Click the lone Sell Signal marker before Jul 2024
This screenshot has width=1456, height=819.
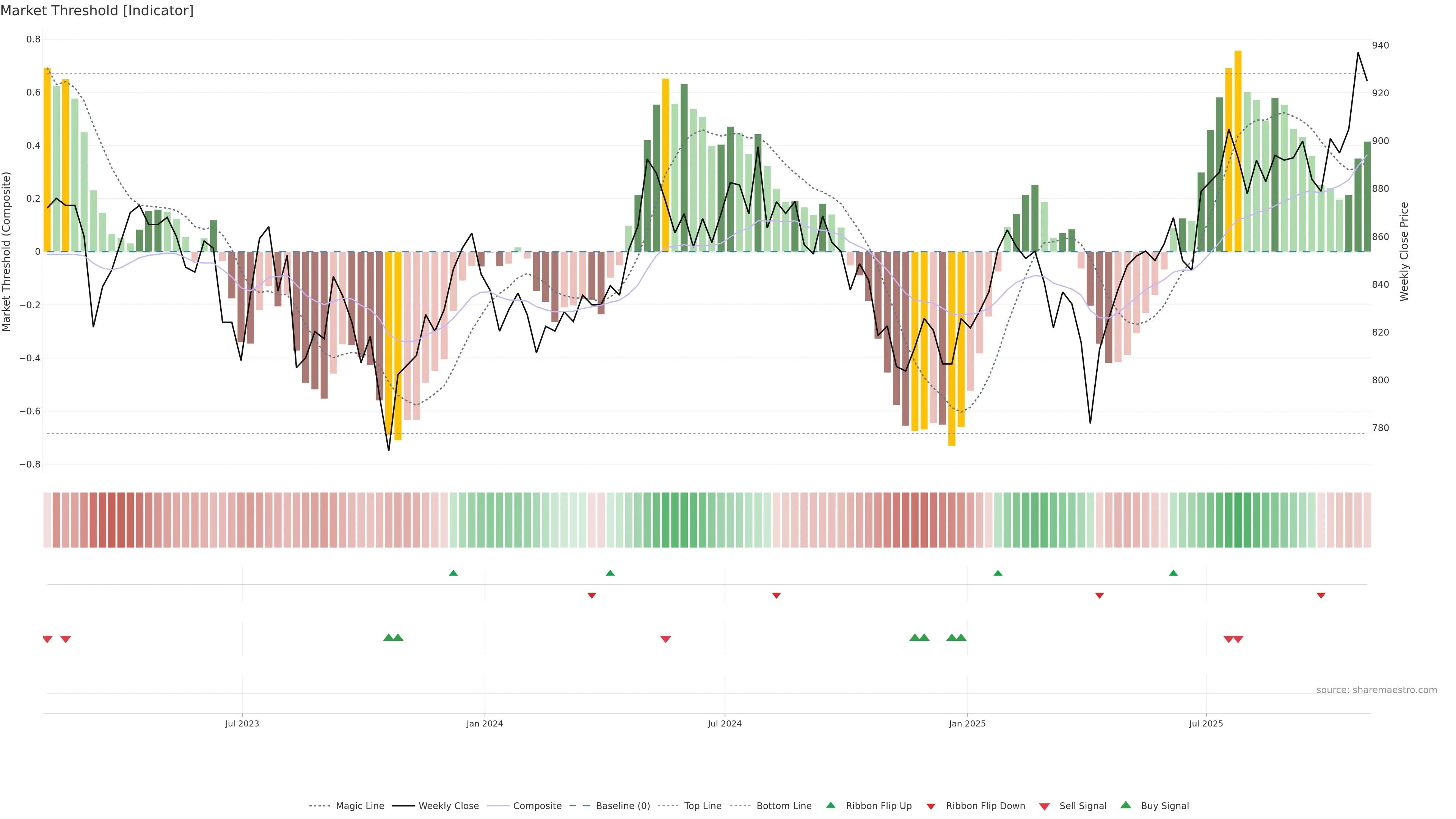point(665,639)
